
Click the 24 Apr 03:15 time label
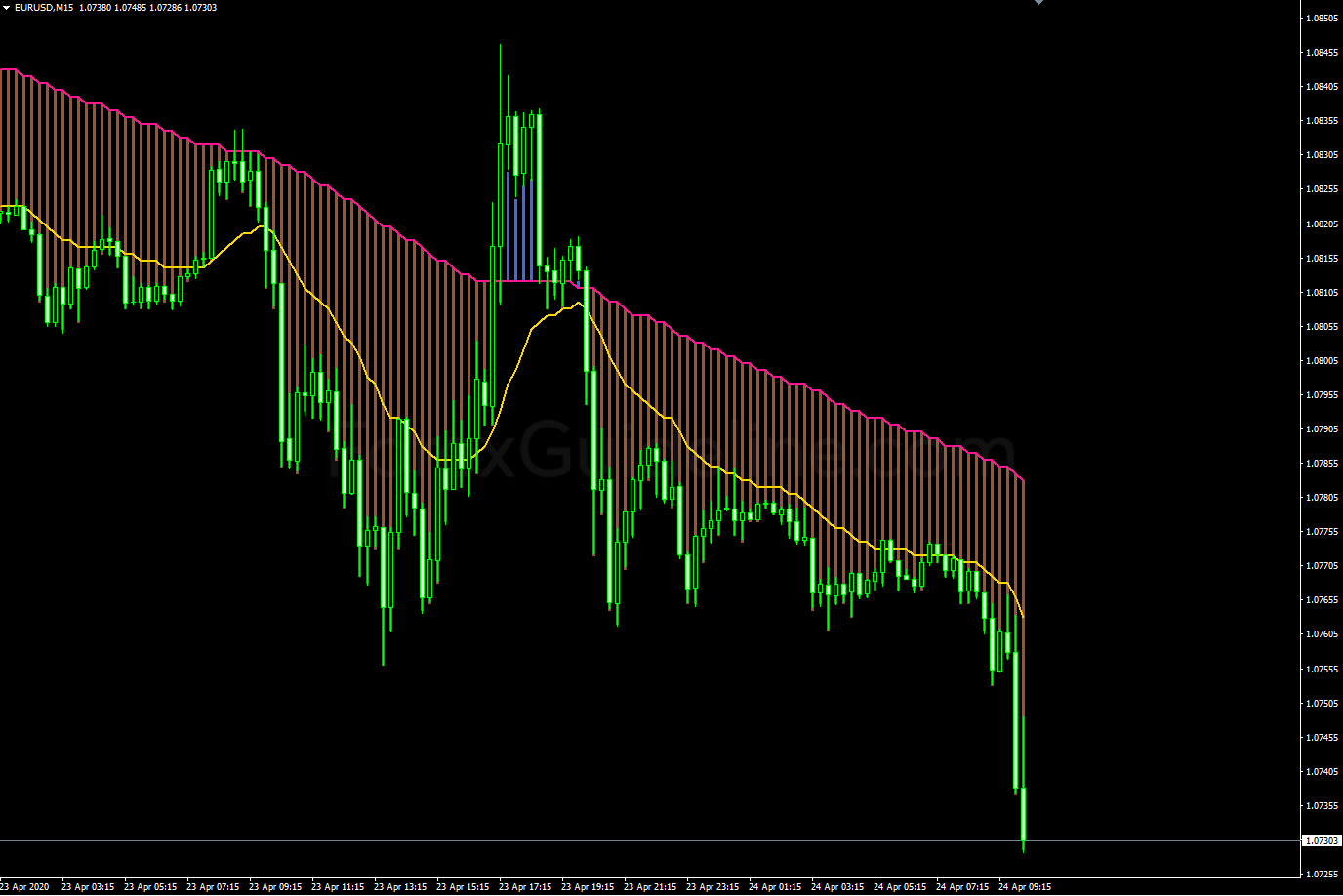(837, 887)
